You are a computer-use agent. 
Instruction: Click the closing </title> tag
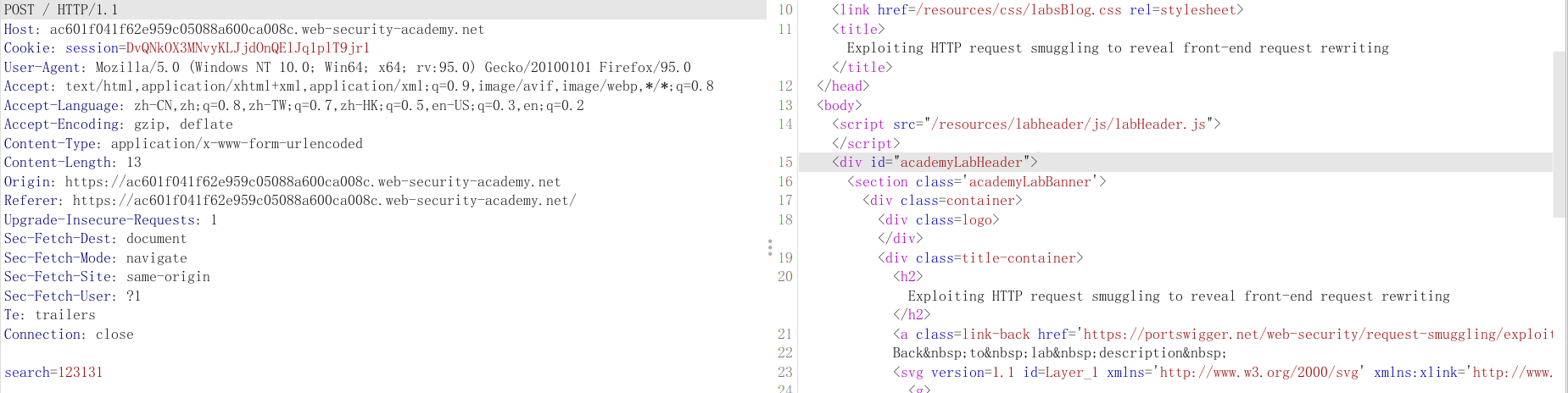click(862, 67)
